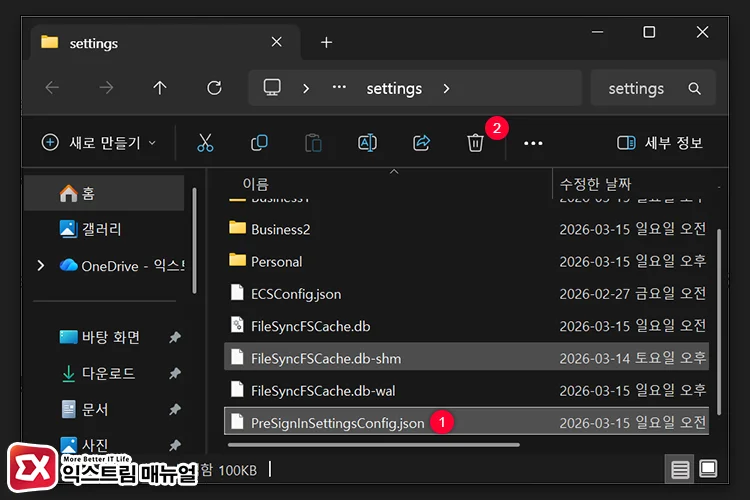Screen dimensions: 750x500
Task: Click the Paste clipboard icon
Action: pyautogui.click(x=313, y=143)
